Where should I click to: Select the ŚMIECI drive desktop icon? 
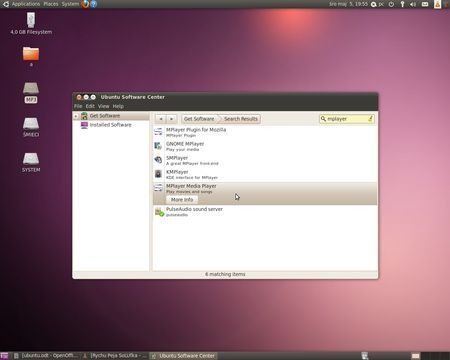tap(31, 127)
